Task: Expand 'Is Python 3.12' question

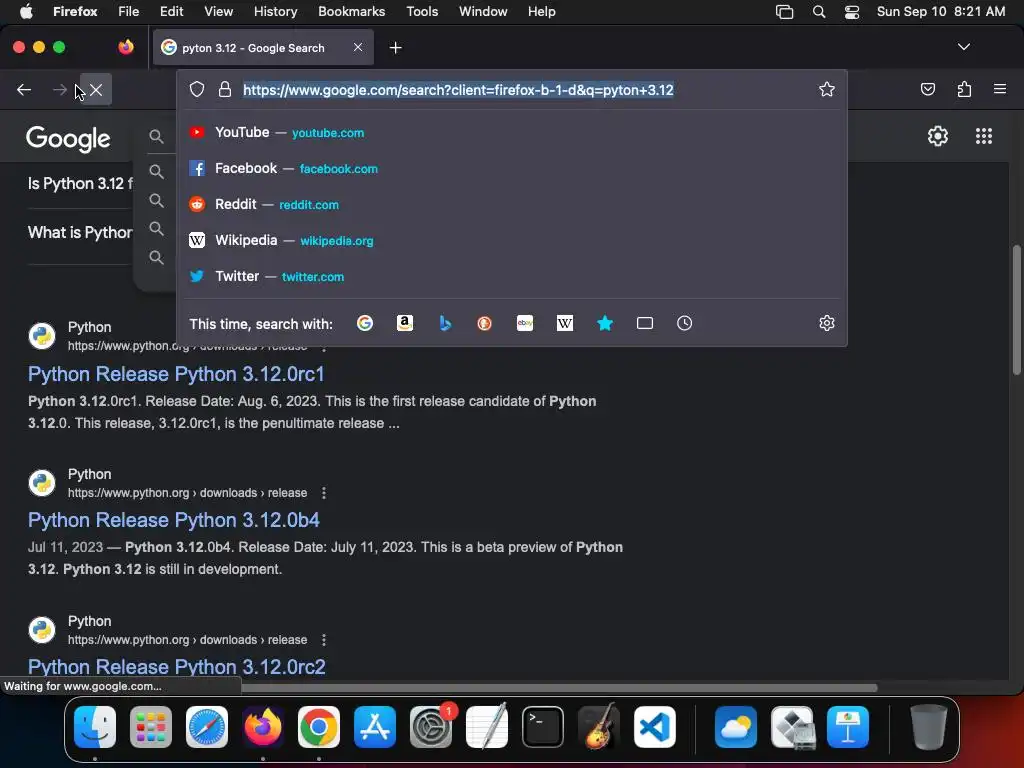Action: coord(80,184)
